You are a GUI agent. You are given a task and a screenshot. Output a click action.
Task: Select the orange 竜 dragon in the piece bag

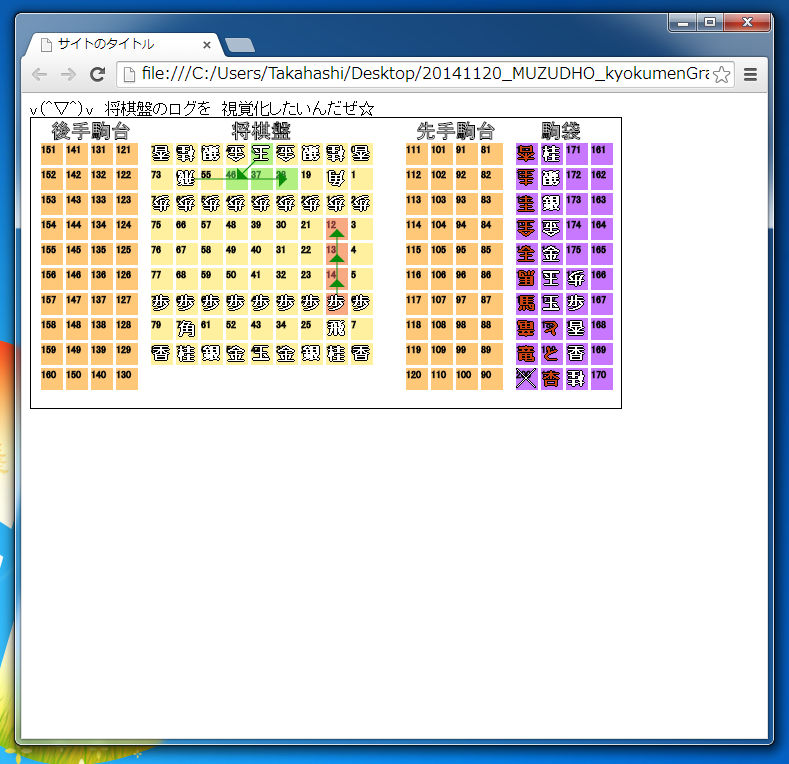pyautogui.click(x=526, y=354)
